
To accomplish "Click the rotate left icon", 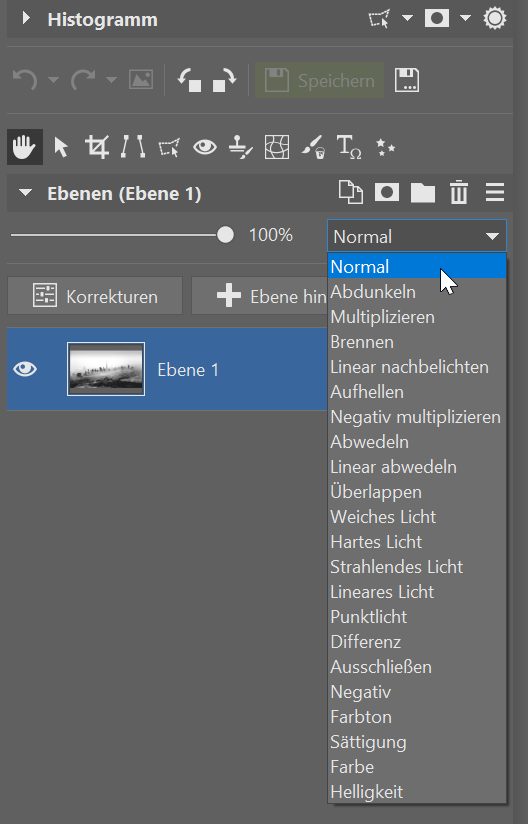I will coord(189,80).
